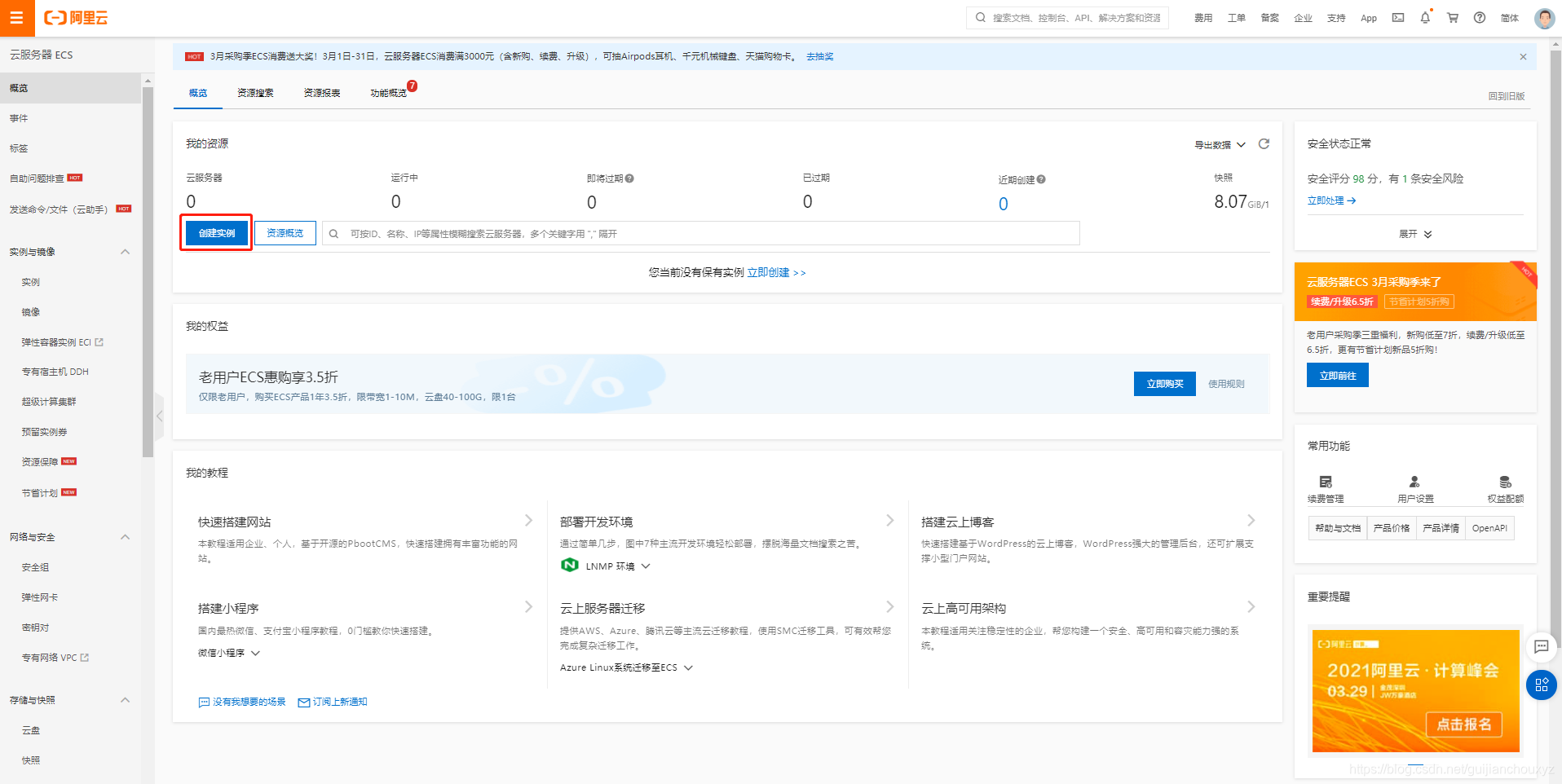
Task: Open the notifications bell
Action: pyautogui.click(x=1425, y=18)
